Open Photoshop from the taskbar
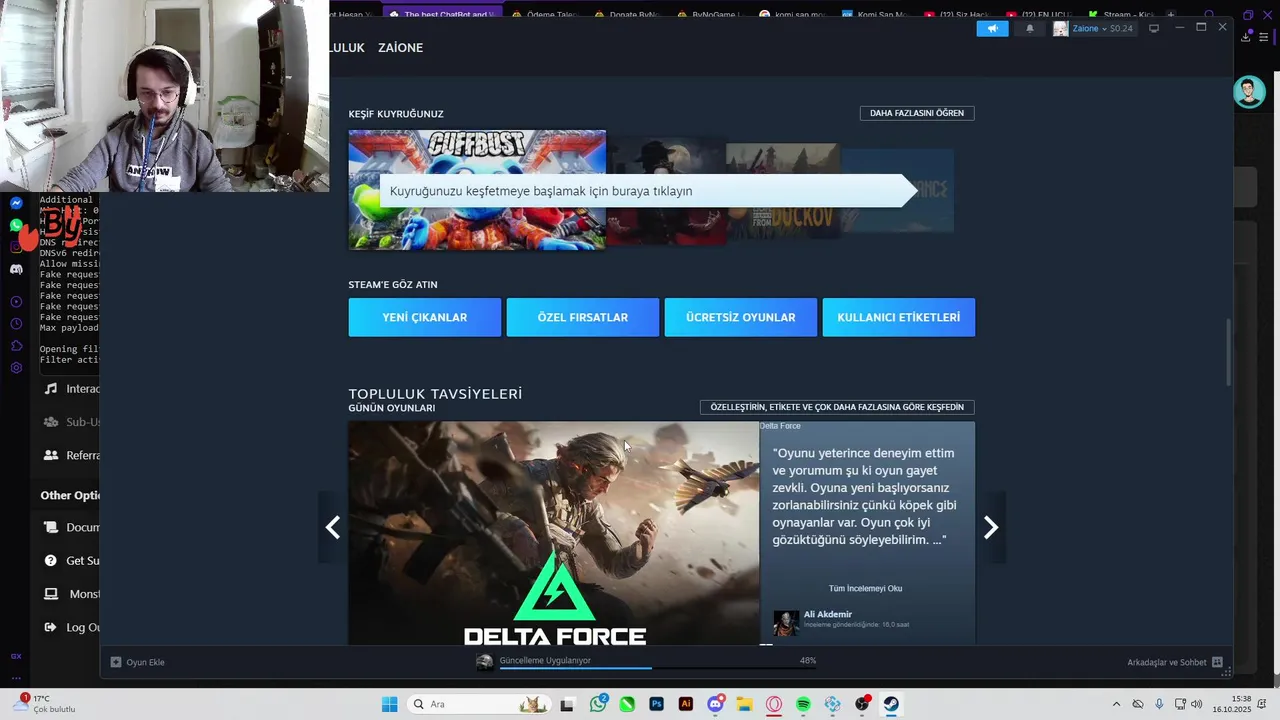 656,704
